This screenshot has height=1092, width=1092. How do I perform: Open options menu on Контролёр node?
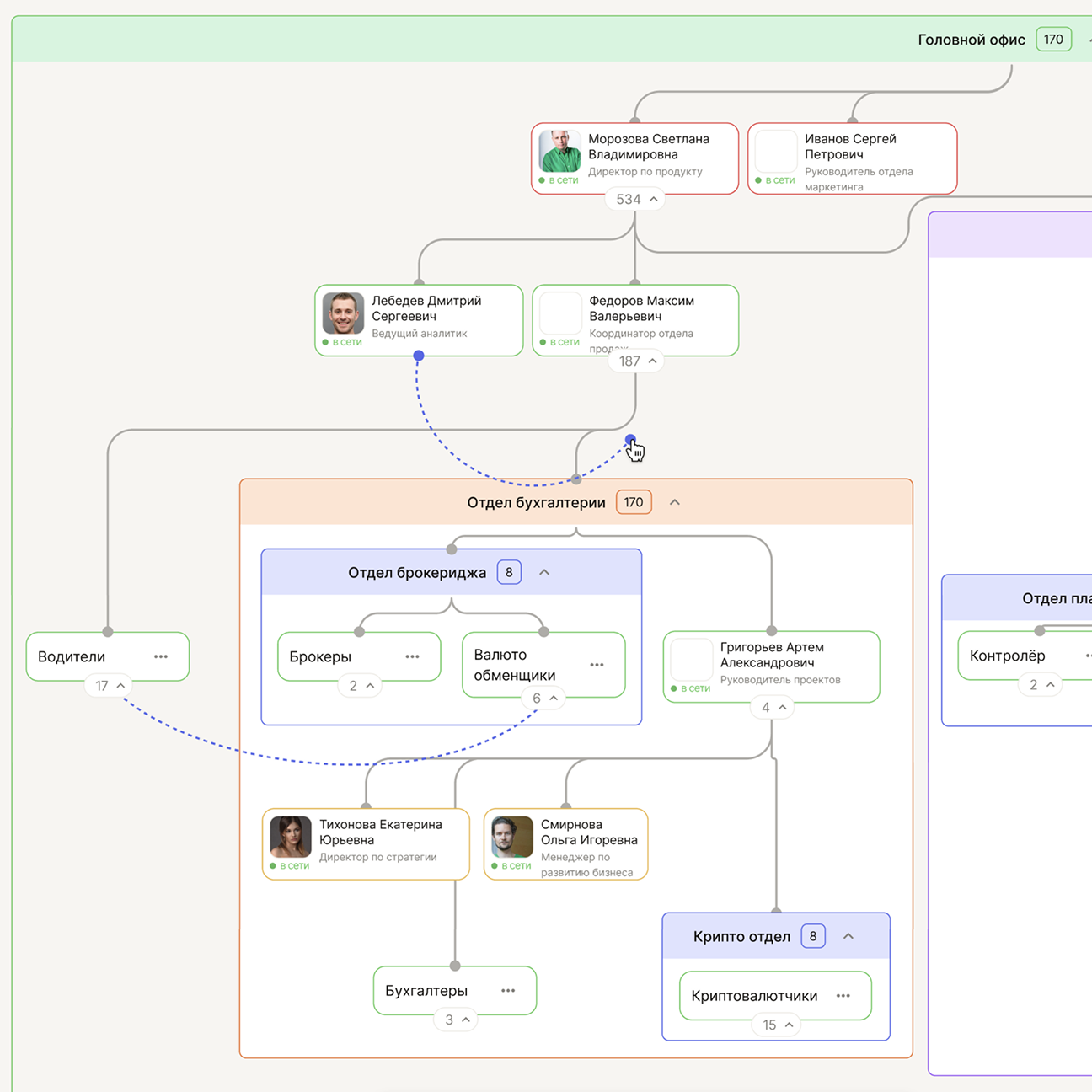(1089, 656)
